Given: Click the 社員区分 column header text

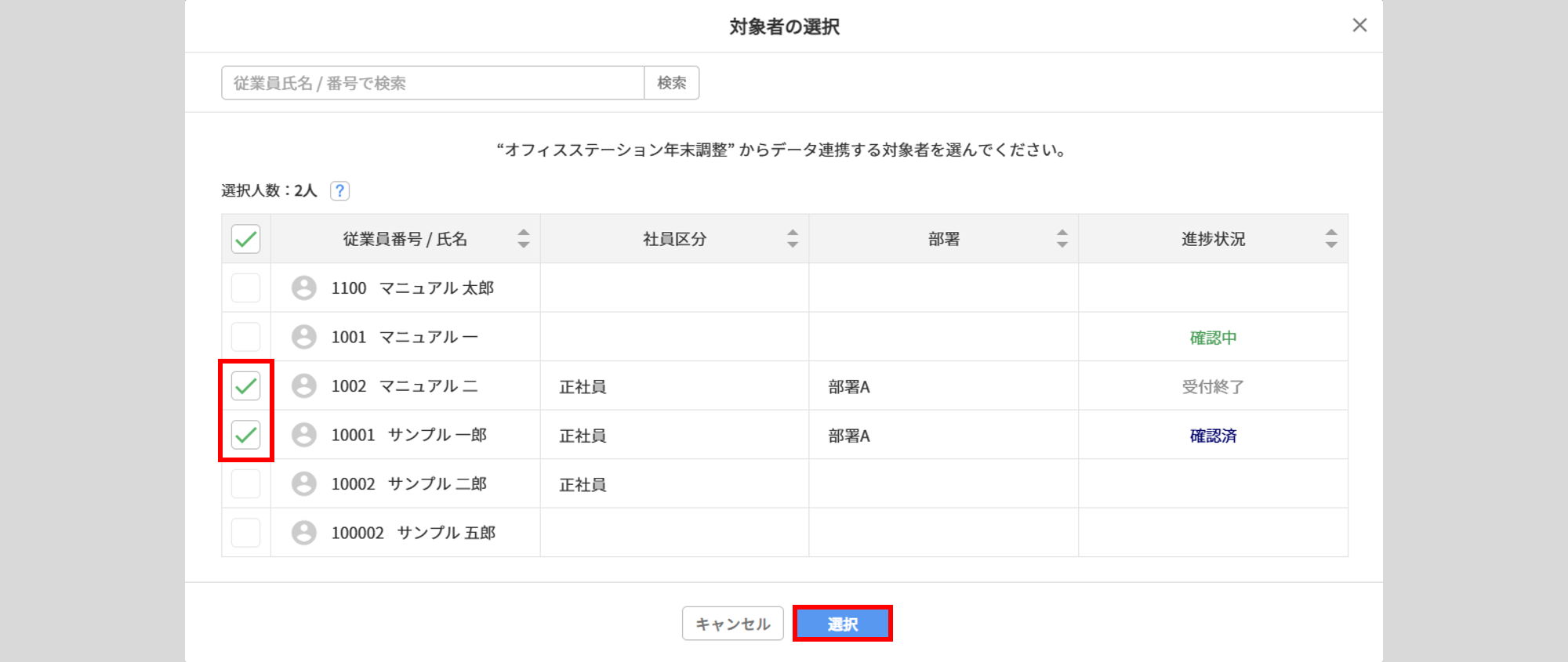Looking at the screenshot, I should [x=674, y=239].
